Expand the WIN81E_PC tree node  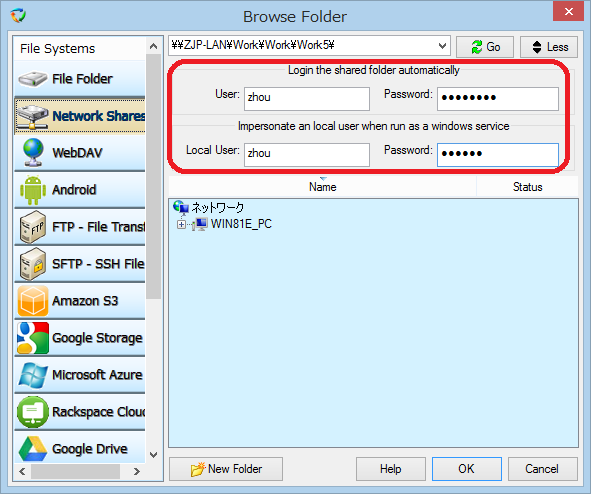pos(181,225)
